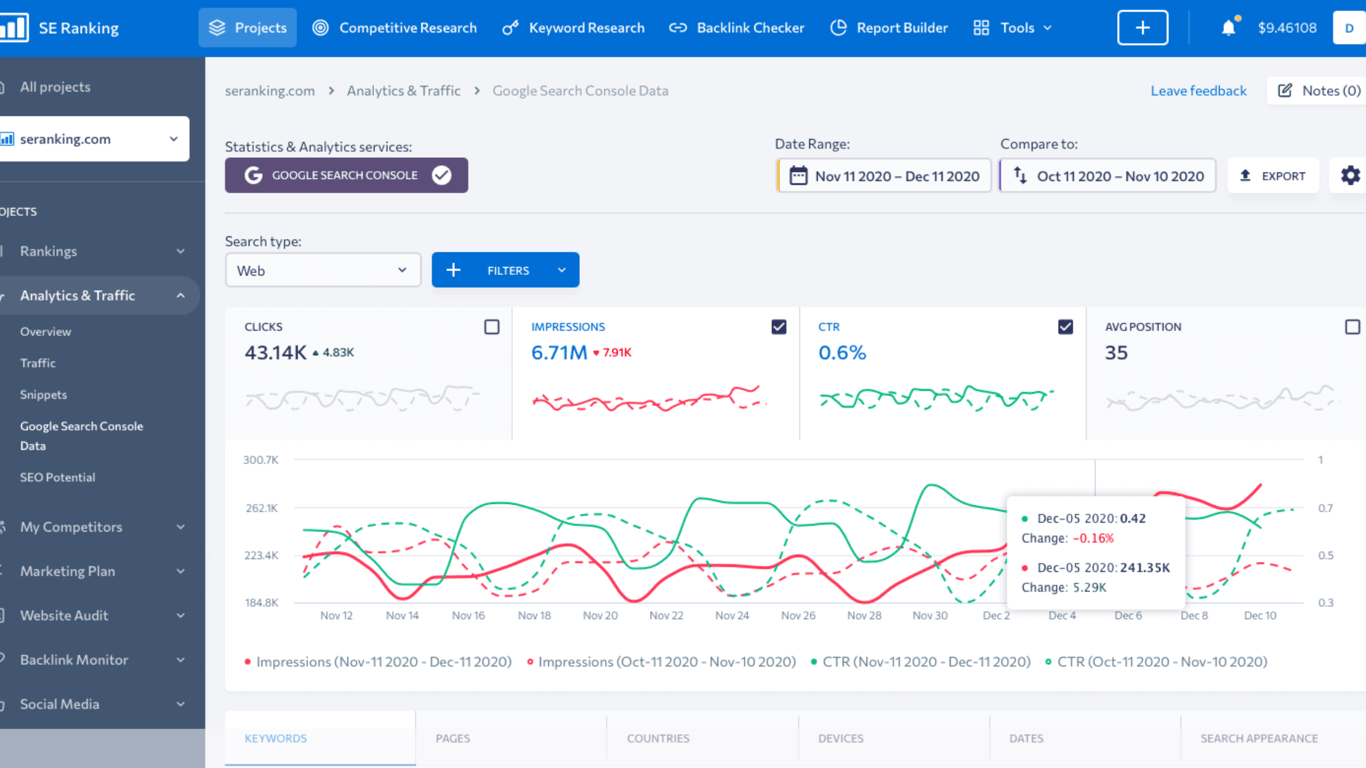Open the Countries tab
Image resolution: width=1366 pixels, height=768 pixels.
[x=658, y=738]
